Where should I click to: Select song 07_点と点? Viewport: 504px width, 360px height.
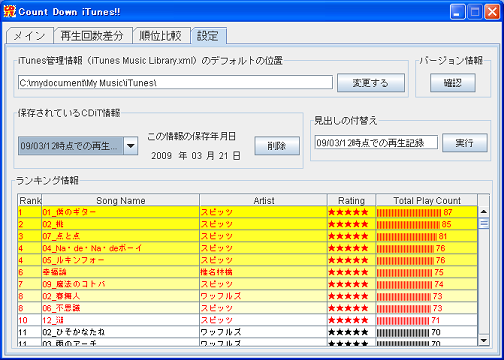point(247,236)
